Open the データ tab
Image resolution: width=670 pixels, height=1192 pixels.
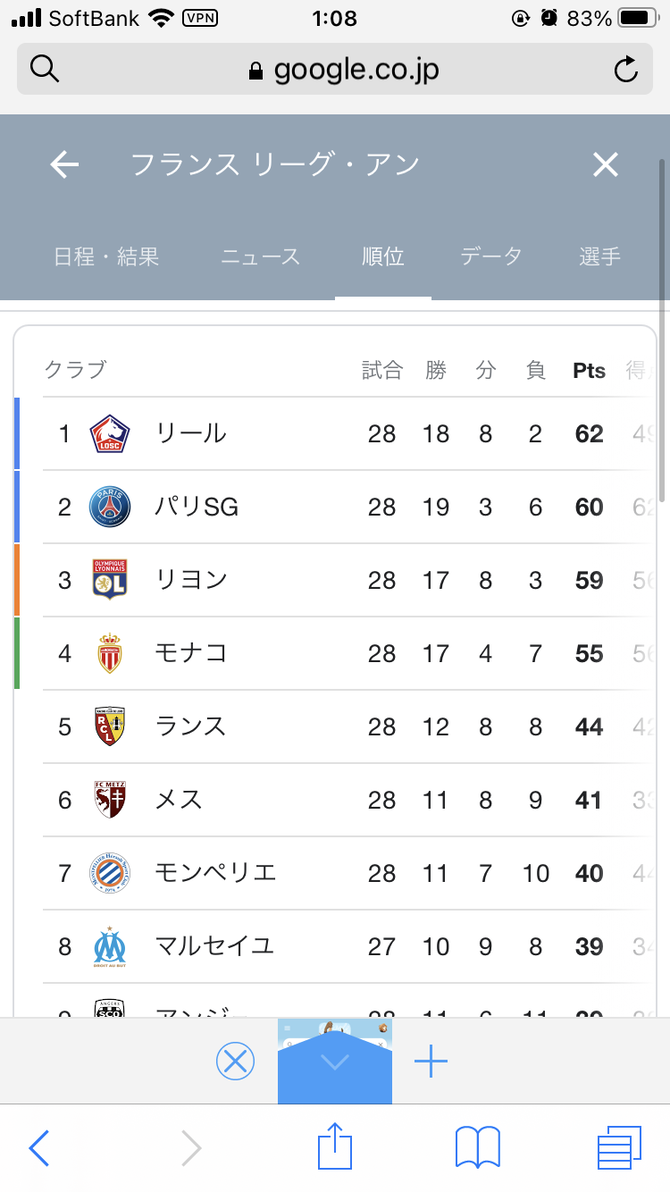click(491, 257)
